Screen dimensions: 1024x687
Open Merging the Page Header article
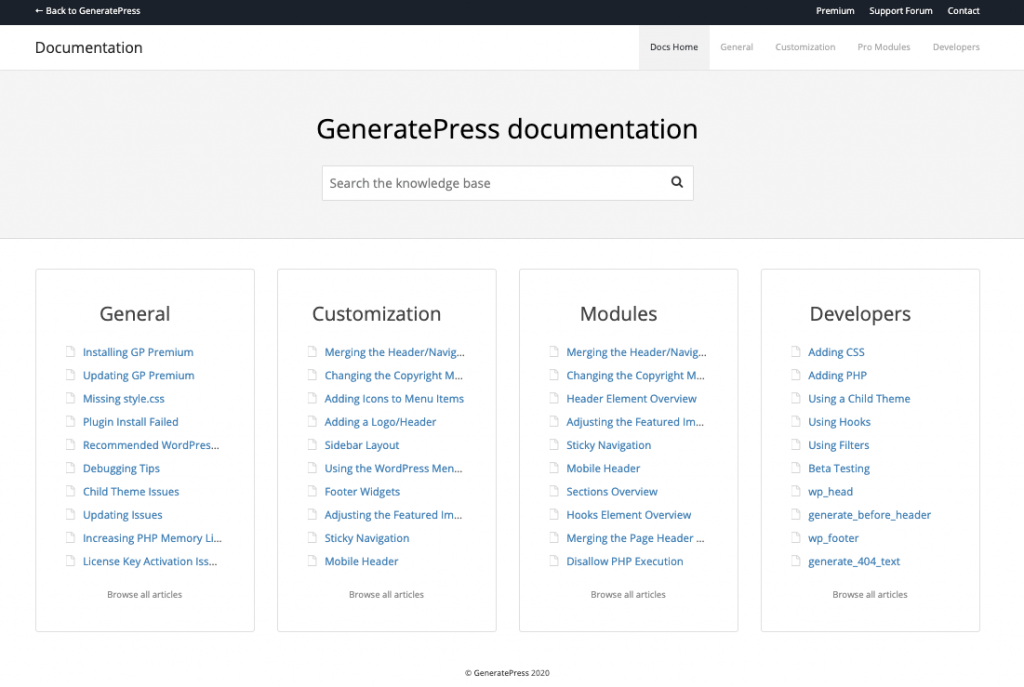coord(635,538)
